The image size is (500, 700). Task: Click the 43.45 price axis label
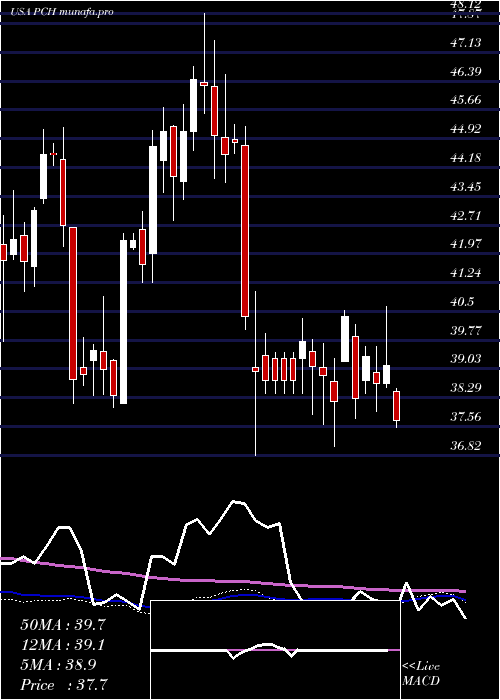coord(467,187)
